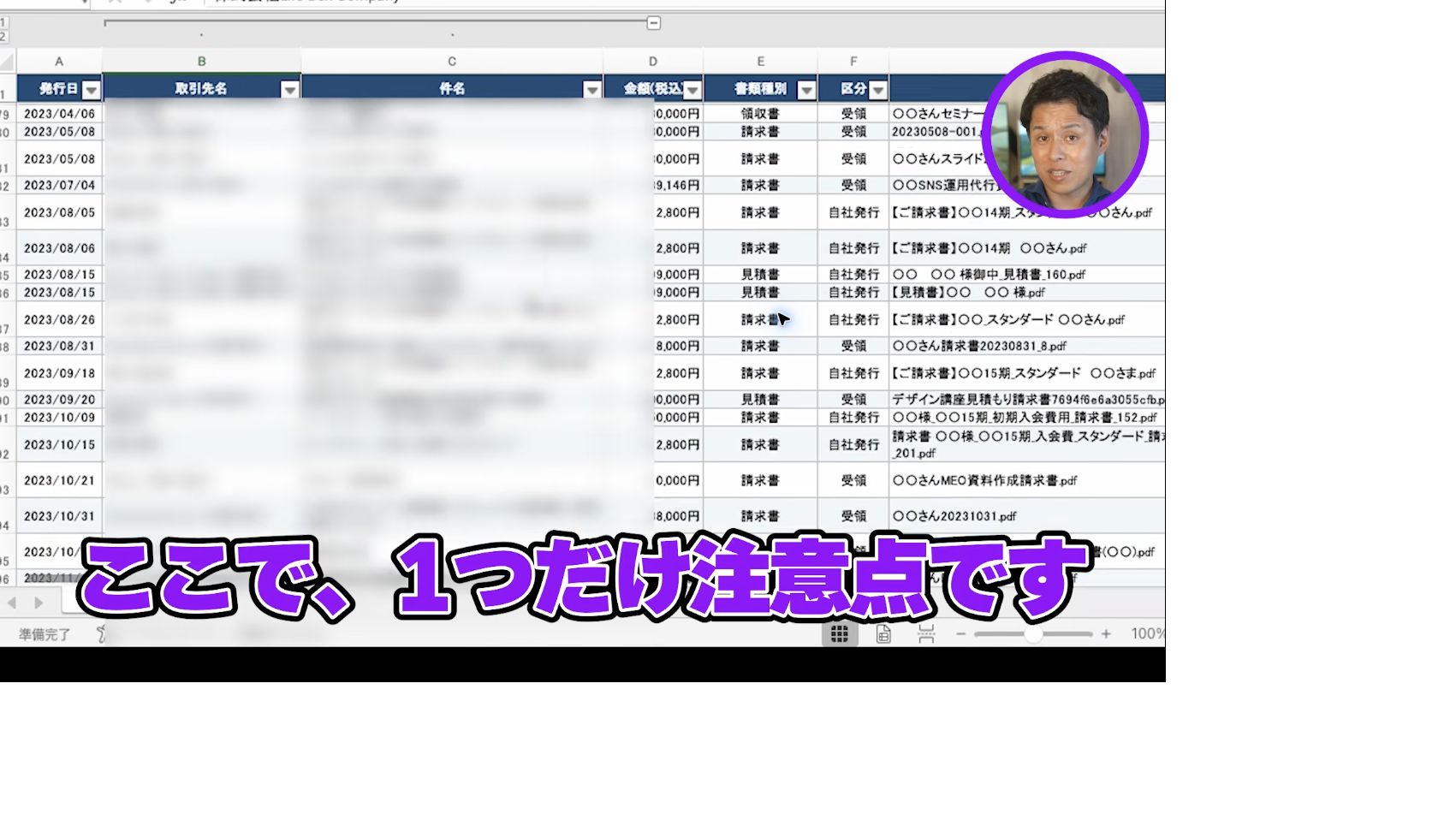Show outline level 1
Image resolution: width=1456 pixels, height=820 pixels.
coord(3,23)
